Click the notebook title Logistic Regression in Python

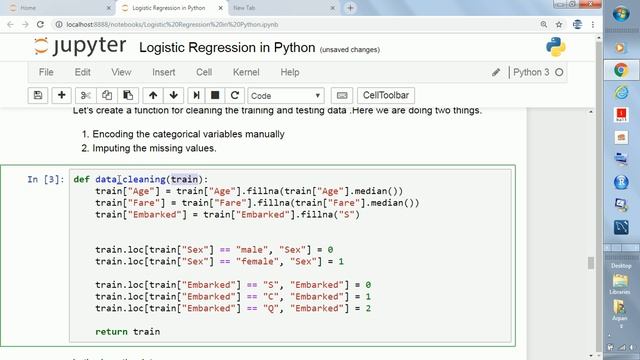click(x=227, y=48)
